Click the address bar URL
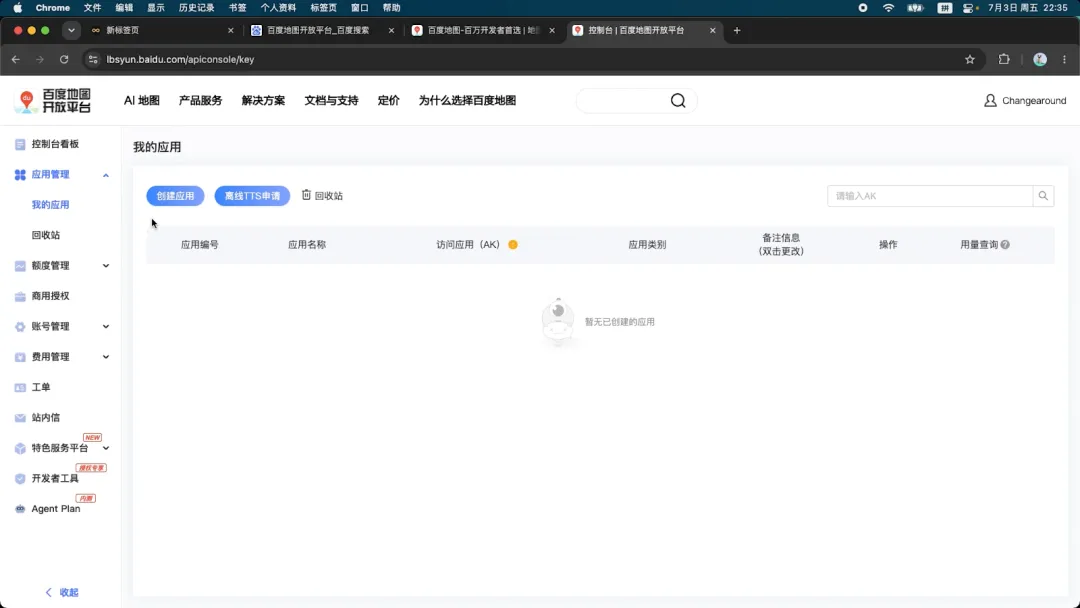Screen dimensions: 1080x608 pyautogui.click(x=180, y=59)
